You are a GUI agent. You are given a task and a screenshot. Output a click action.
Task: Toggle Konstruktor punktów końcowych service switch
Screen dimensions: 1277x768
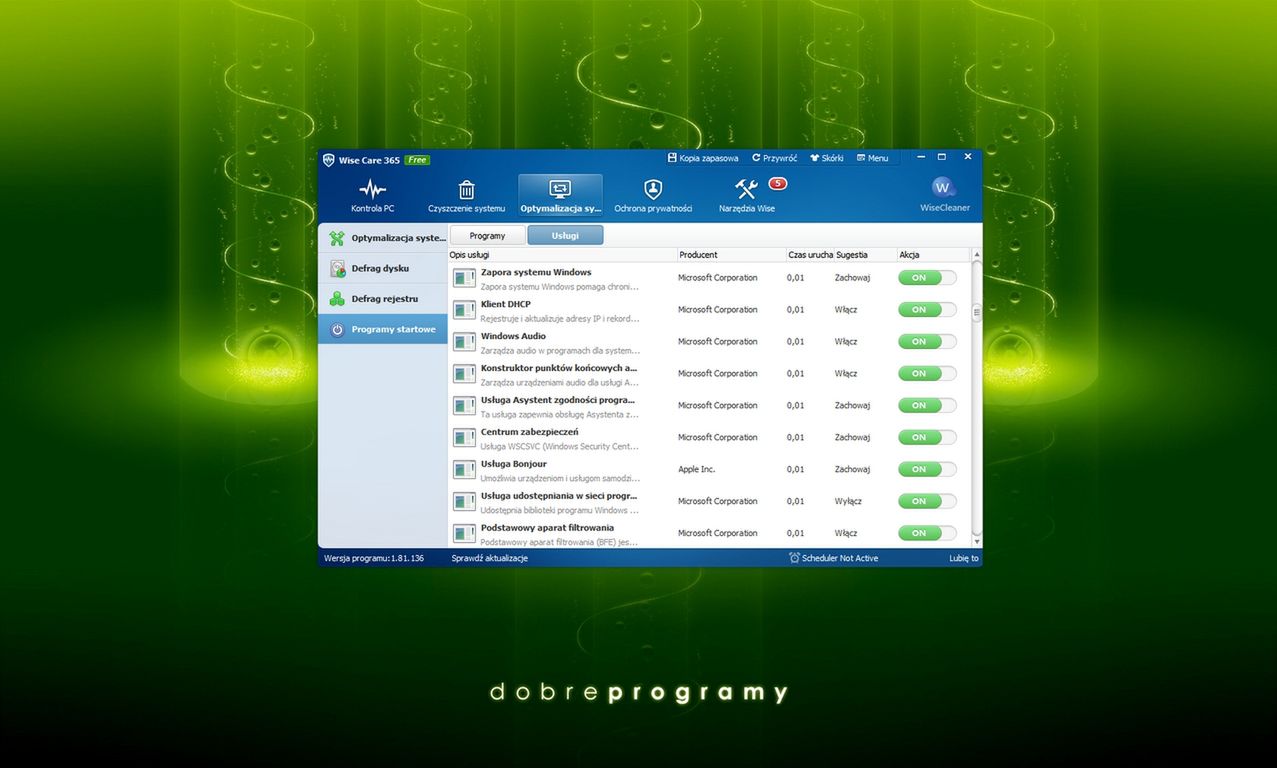click(x=927, y=374)
